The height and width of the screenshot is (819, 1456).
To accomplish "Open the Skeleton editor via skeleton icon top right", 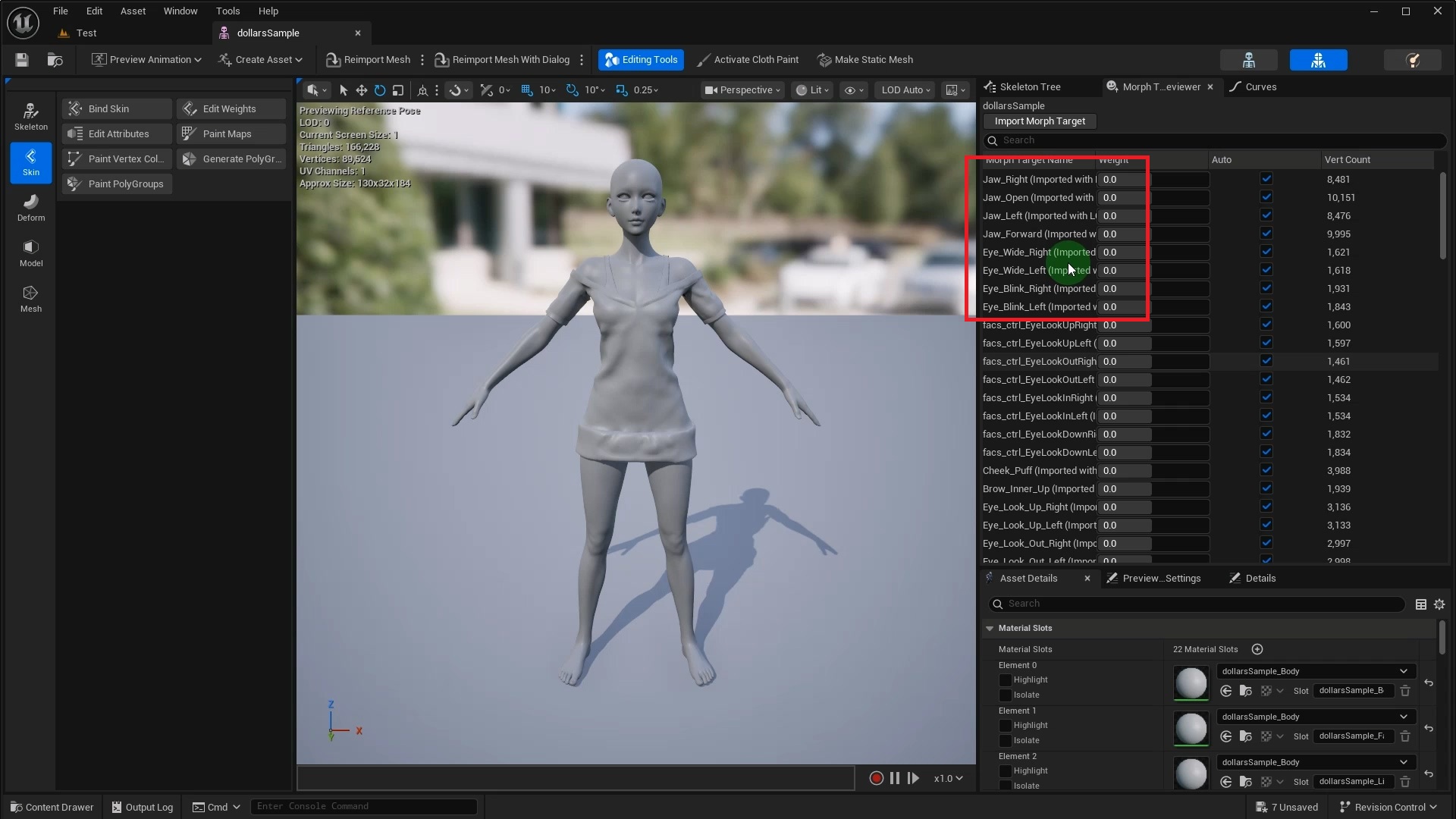I will click(1248, 59).
